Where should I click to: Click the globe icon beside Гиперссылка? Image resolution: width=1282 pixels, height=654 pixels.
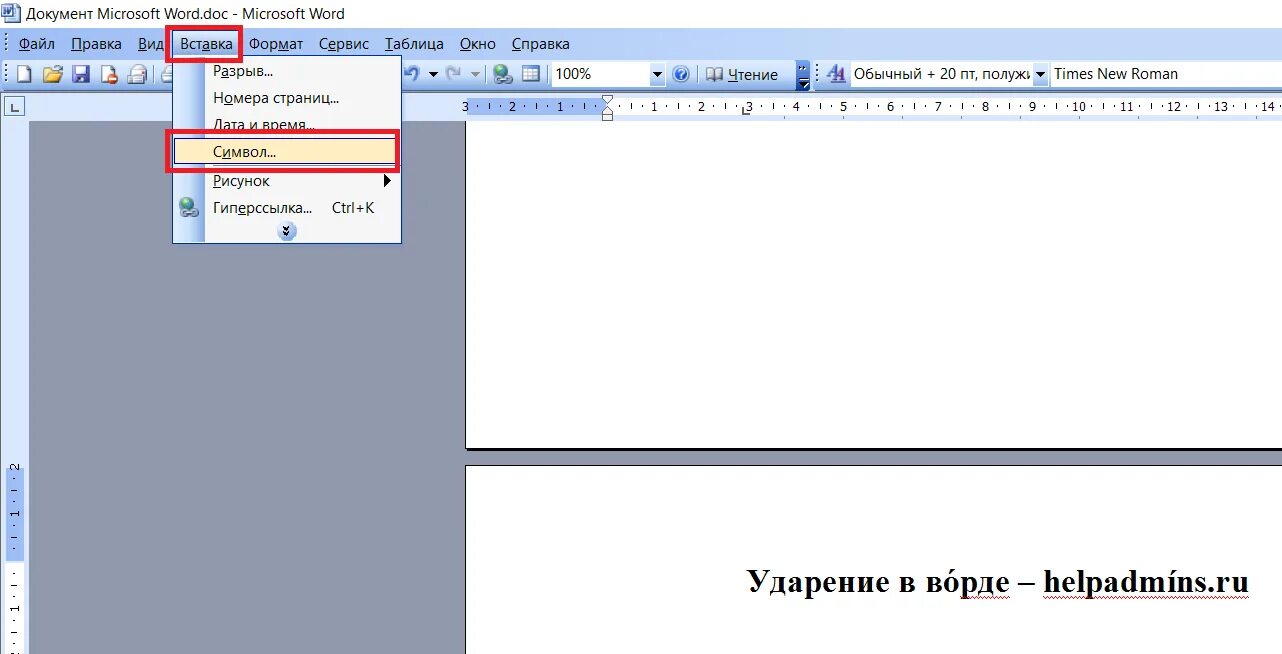pyautogui.click(x=188, y=208)
